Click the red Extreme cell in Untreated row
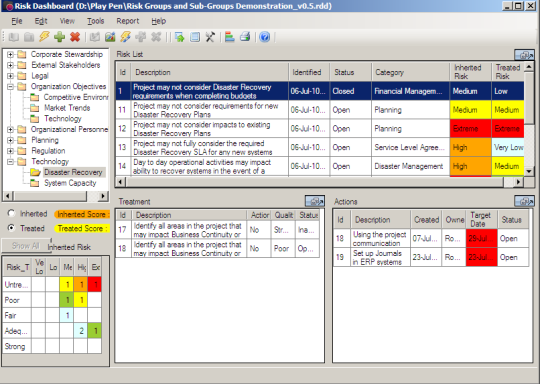Viewport: 540px width, 384px height. pyautogui.click(x=95, y=284)
